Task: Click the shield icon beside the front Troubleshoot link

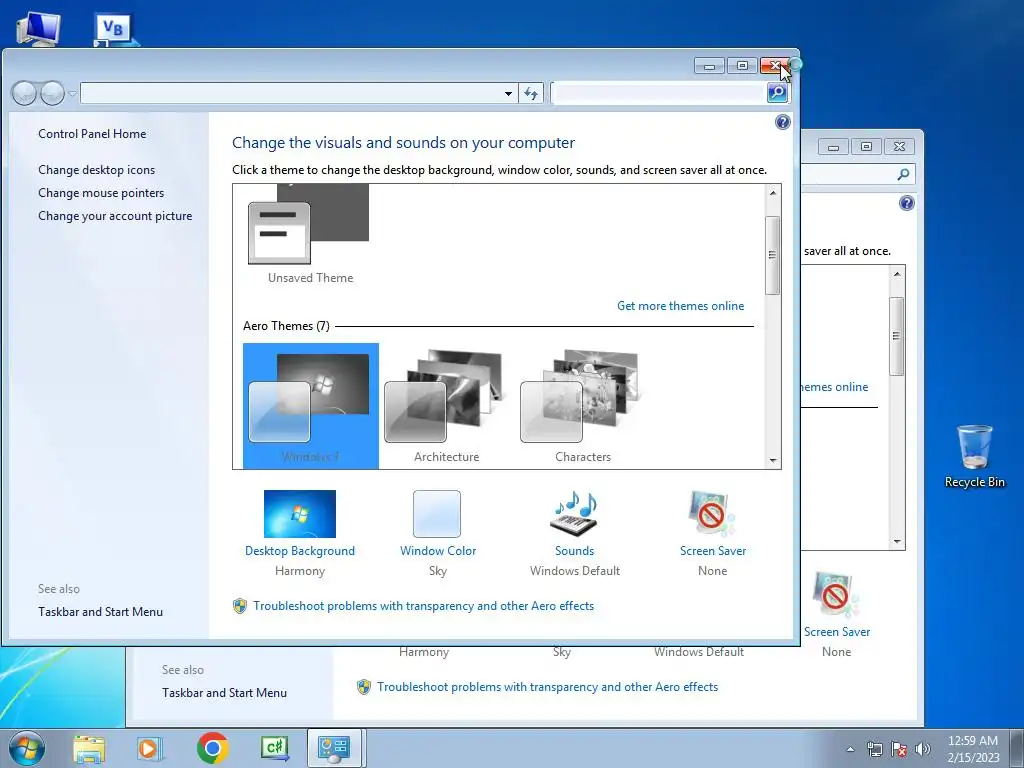Action: click(x=240, y=606)
